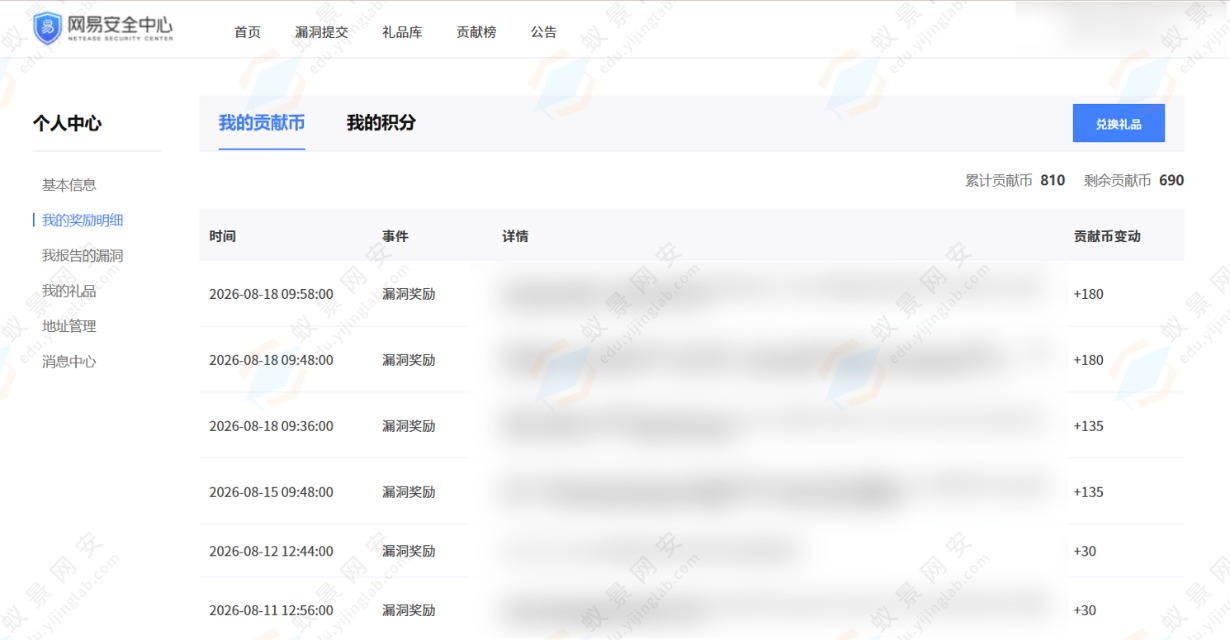Click the 时间 column header
This screenshot has height=640, width=1230.
pyautogui.click(x=222, y=236)
